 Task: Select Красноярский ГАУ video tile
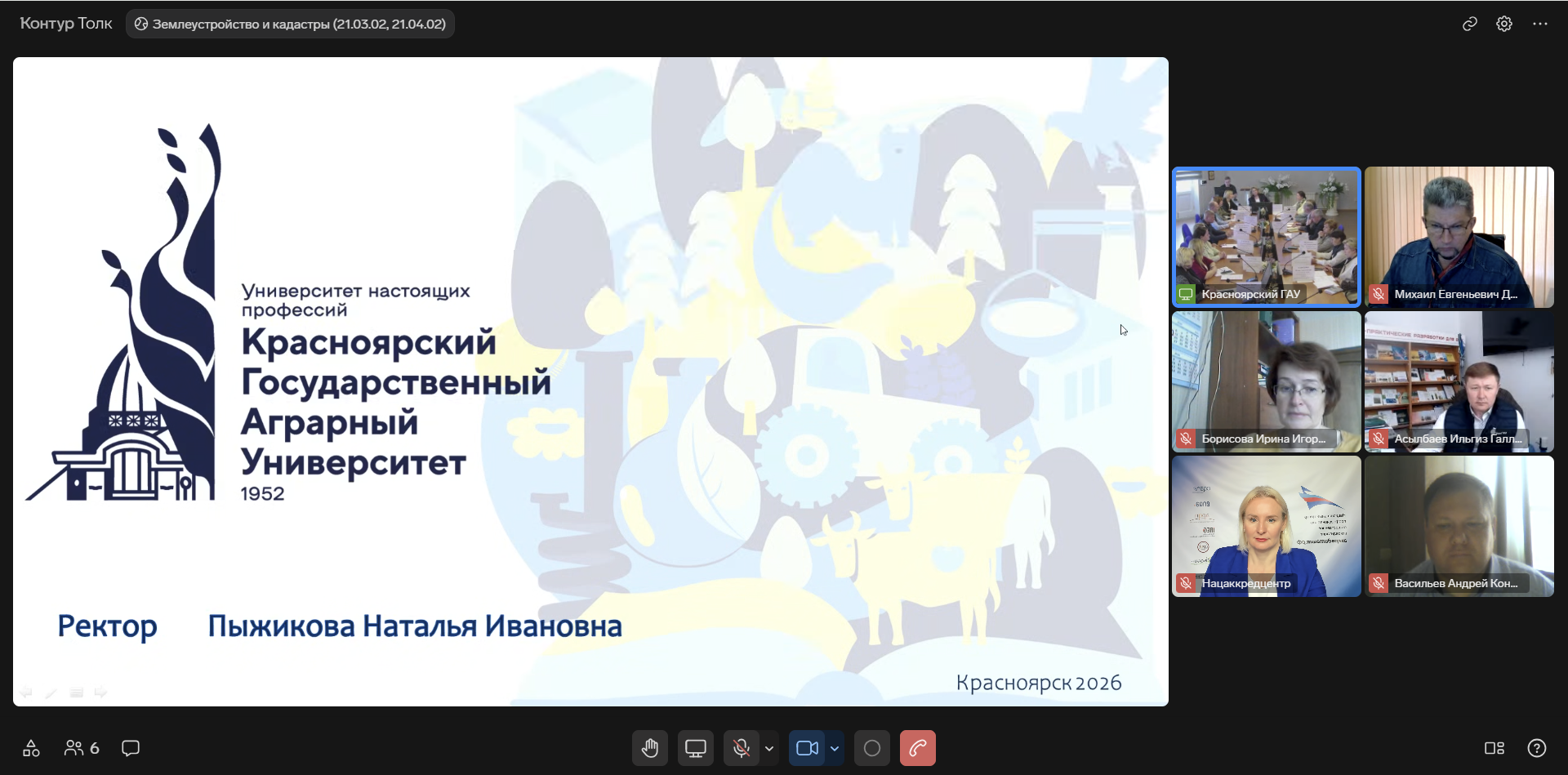click(x=1267, y=237)
